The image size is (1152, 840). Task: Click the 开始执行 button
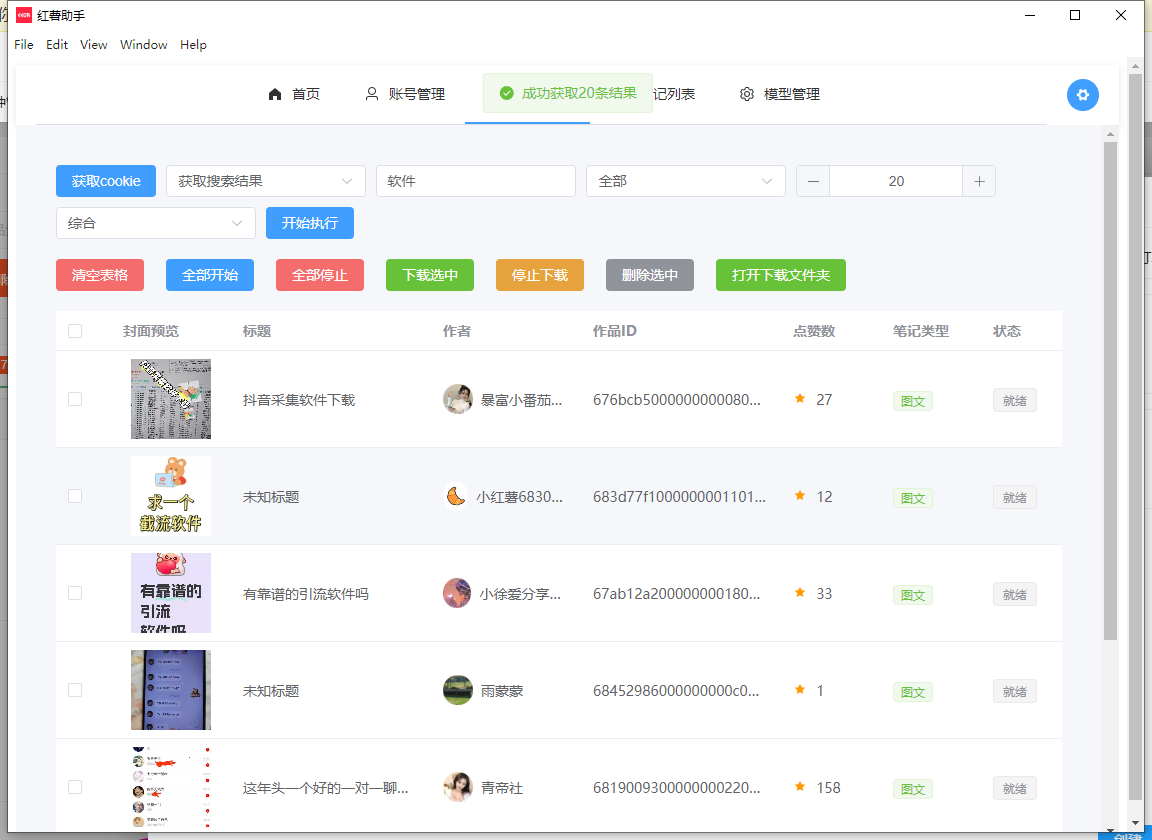pos(309,223)
